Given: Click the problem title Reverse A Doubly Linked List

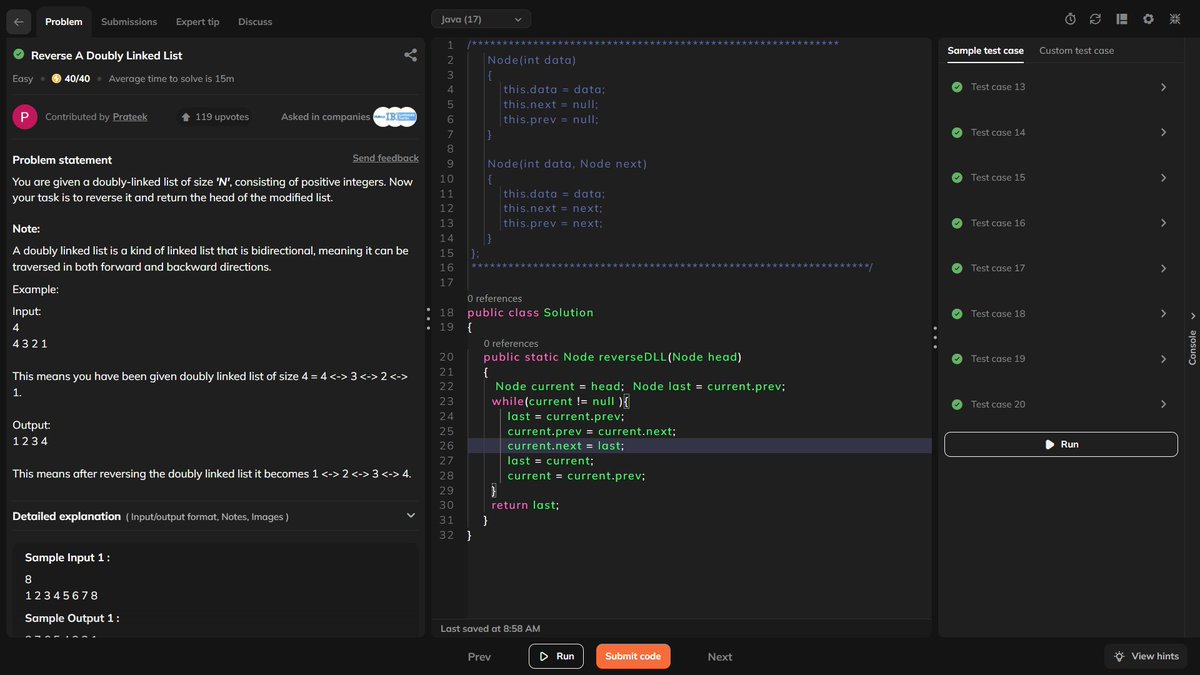Looking at the screenshot, I should 106,56.
